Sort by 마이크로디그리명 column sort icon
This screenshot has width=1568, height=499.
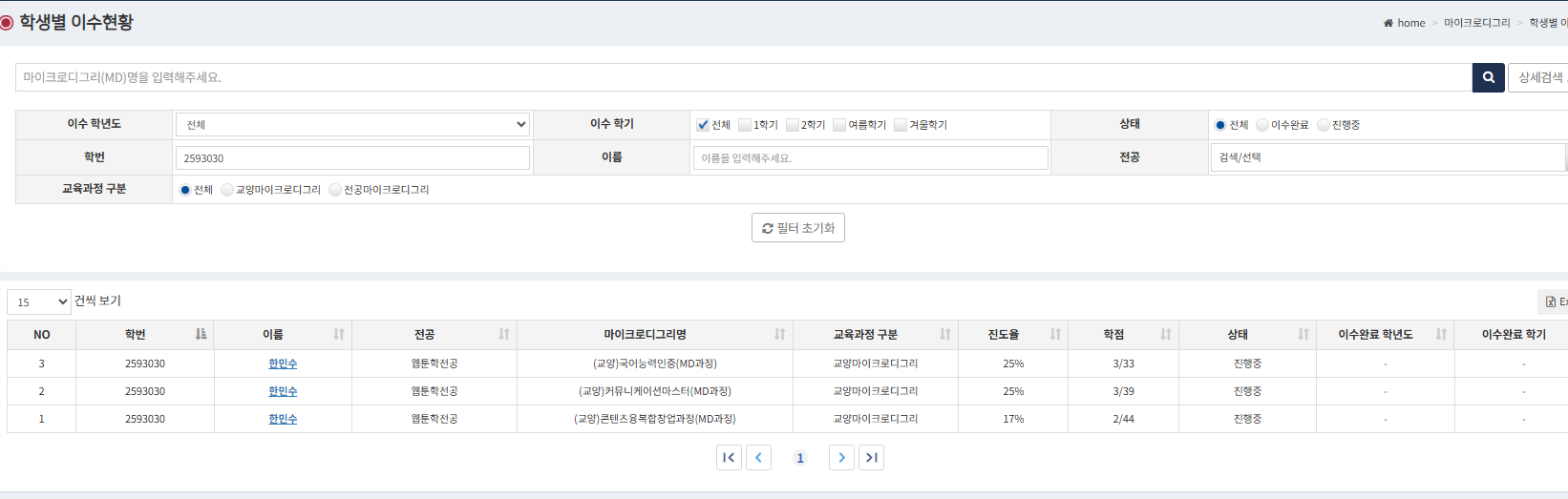coord(779,334)
